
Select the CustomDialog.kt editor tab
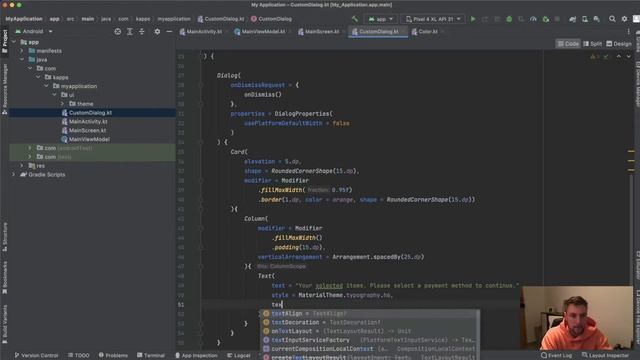(x=378, y=31)
